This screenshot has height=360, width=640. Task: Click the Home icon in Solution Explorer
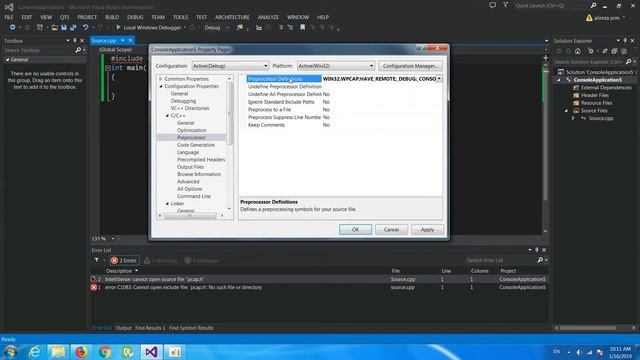pyautogui.click(x=578, y=51)
